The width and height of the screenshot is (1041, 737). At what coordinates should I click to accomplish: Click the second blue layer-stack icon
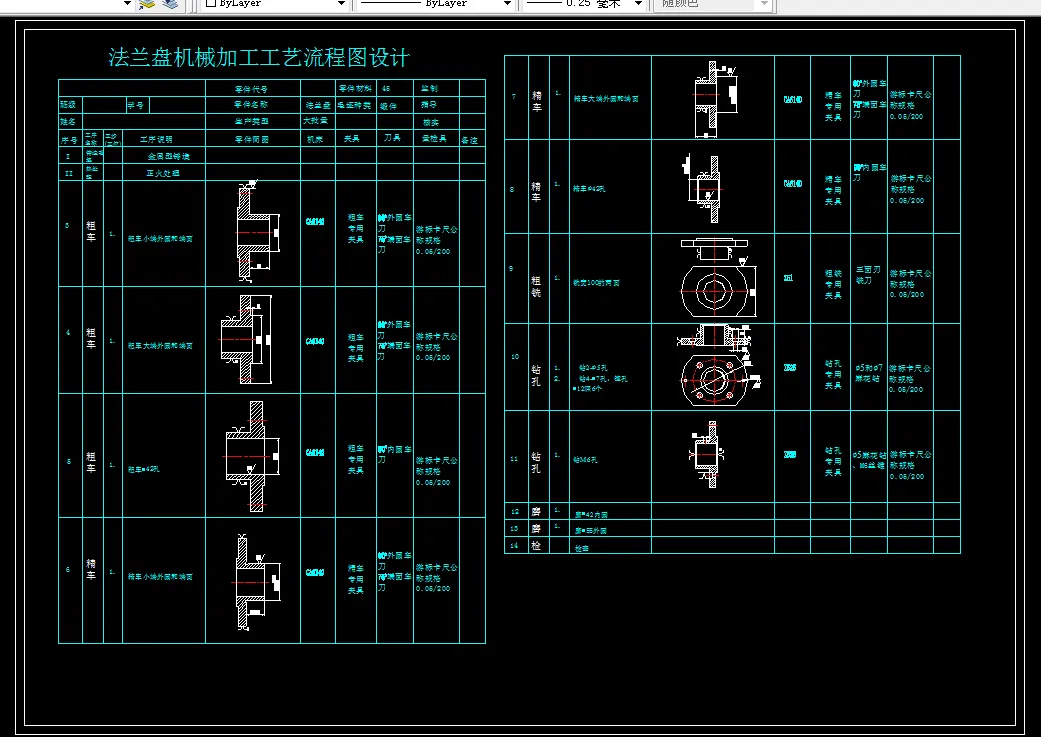170,5
